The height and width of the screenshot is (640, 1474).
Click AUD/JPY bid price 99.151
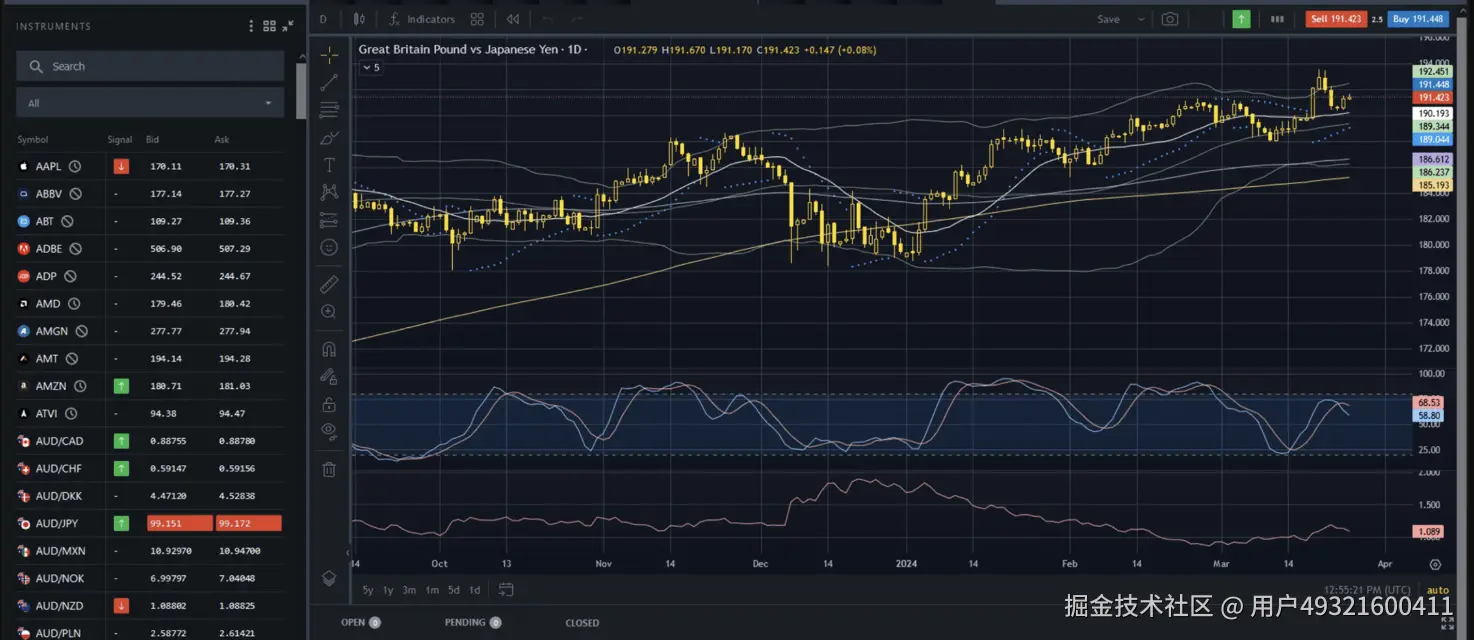(180, 523)
